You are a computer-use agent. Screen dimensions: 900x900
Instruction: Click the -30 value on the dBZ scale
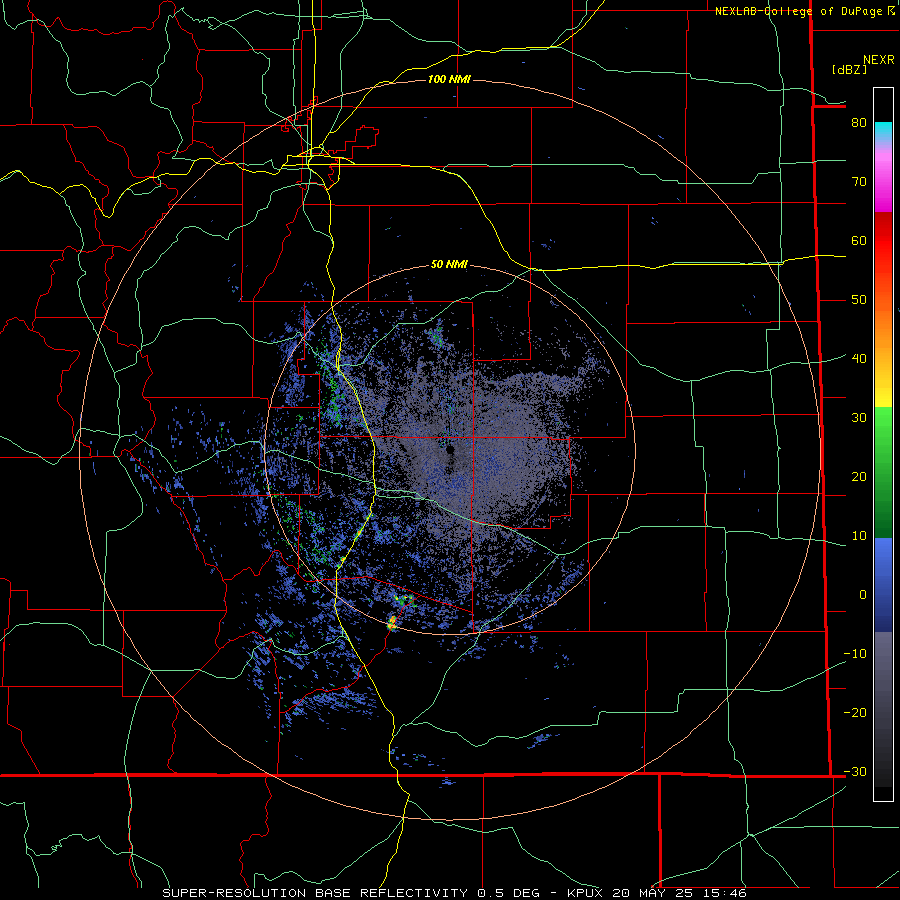tap(855, 771)
